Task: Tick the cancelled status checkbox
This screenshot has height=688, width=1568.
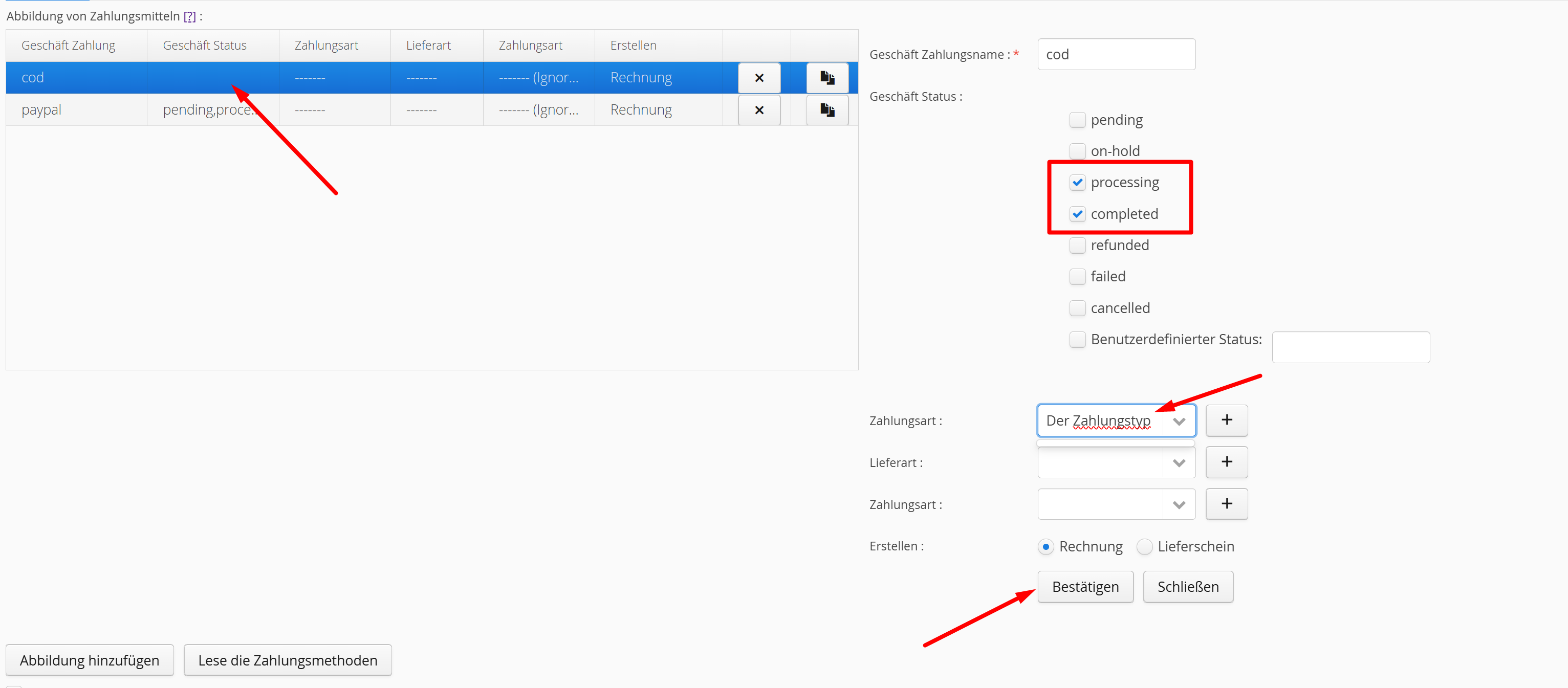Action: (1077, 308)
